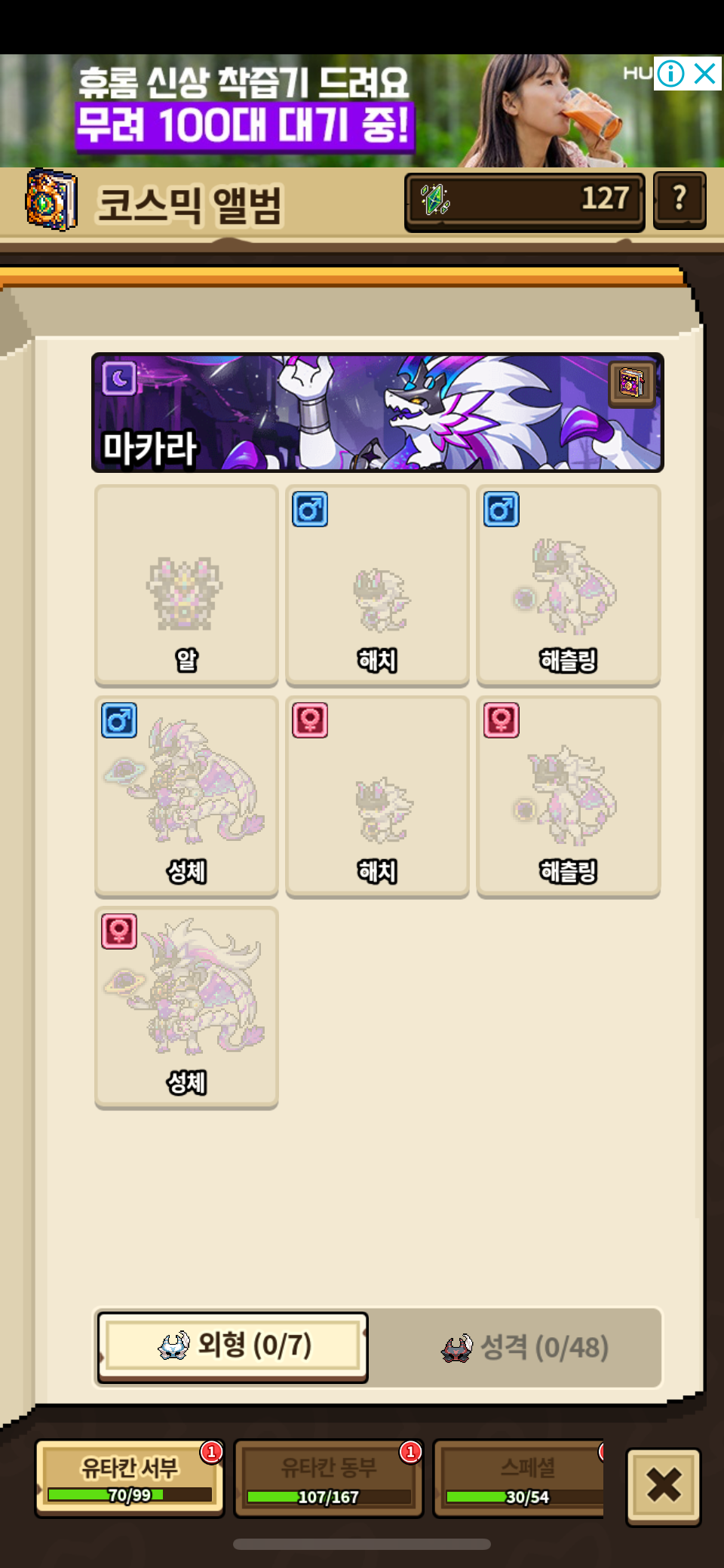Image resolution: width=724 pixels, height=1568 pixels.
Task: Select the male 해츨링 card
Action: (569, 585)
